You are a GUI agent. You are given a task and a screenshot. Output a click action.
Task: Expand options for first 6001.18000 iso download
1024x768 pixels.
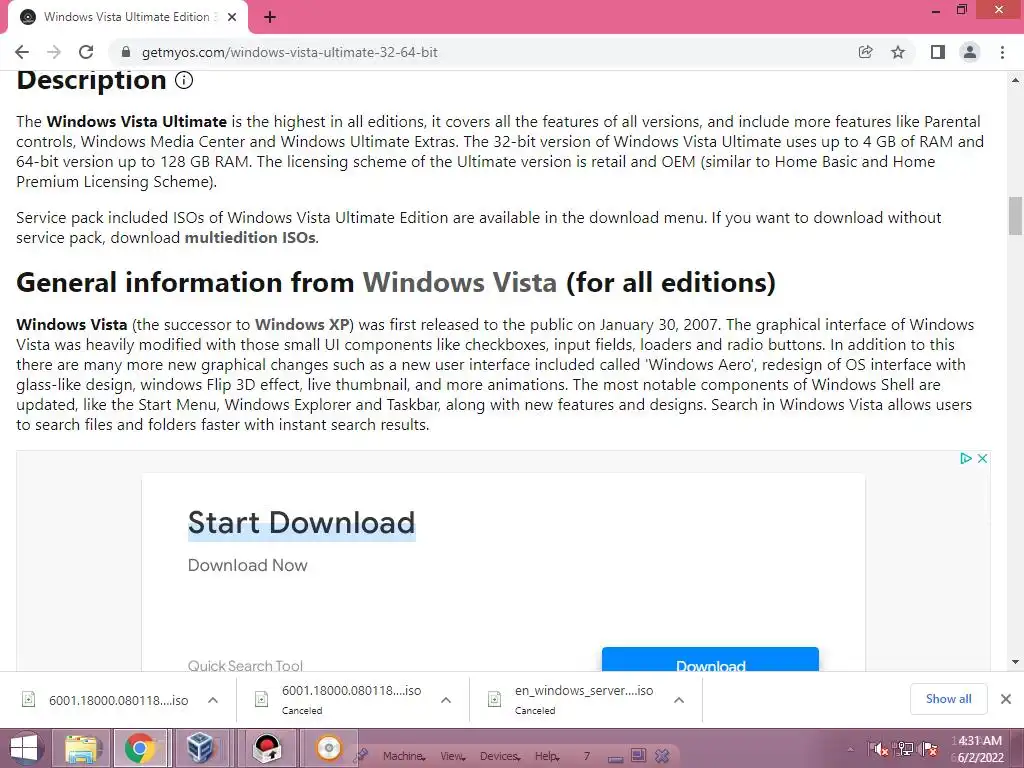(213, 700)
